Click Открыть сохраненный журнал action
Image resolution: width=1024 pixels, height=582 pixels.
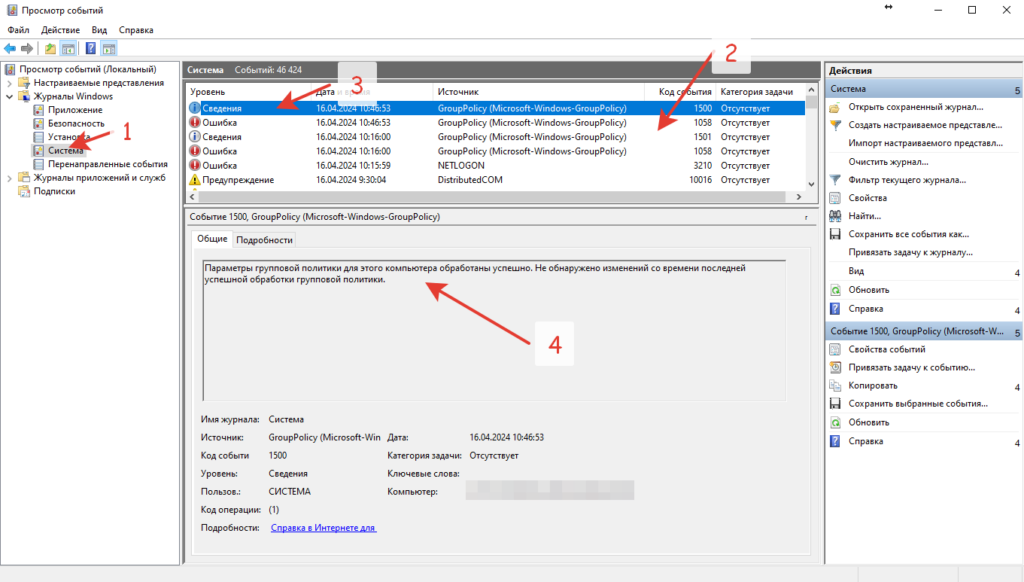tap(915, 107)
